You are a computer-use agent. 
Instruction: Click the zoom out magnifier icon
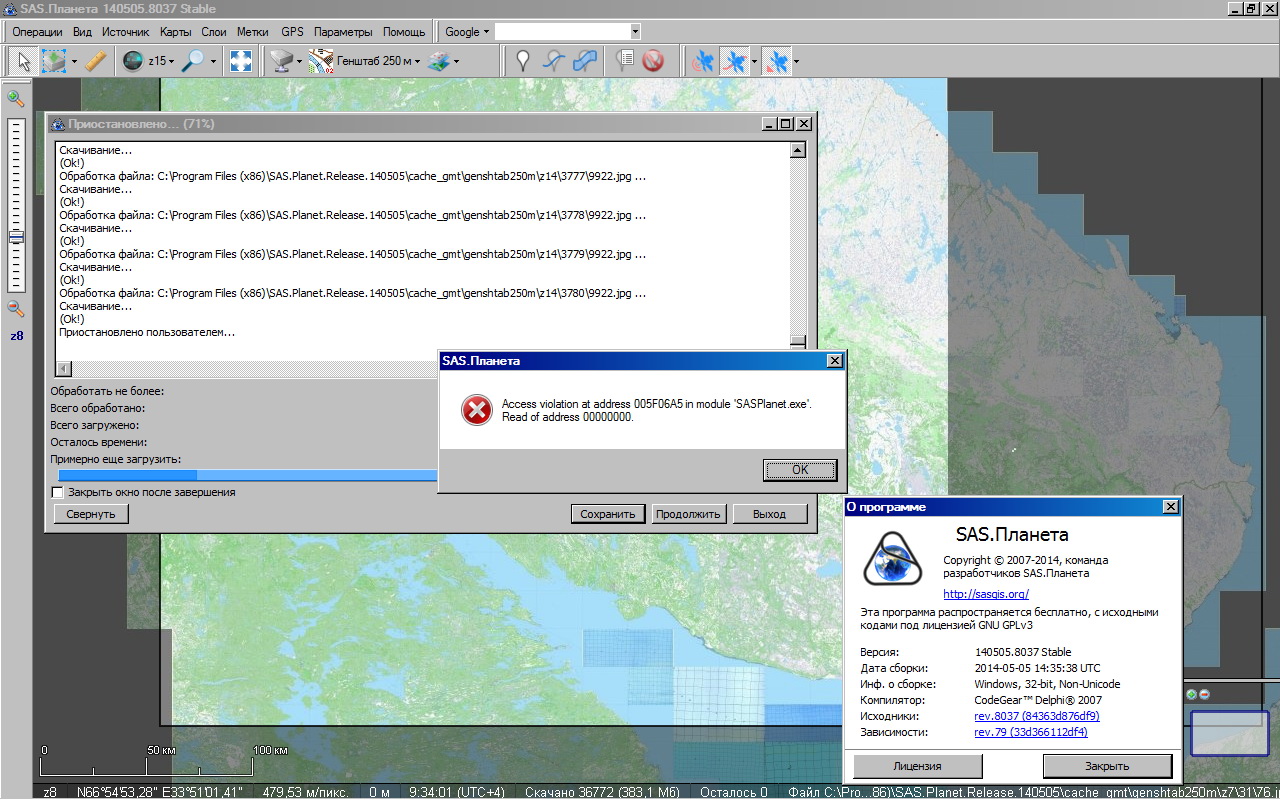point(15,309)
